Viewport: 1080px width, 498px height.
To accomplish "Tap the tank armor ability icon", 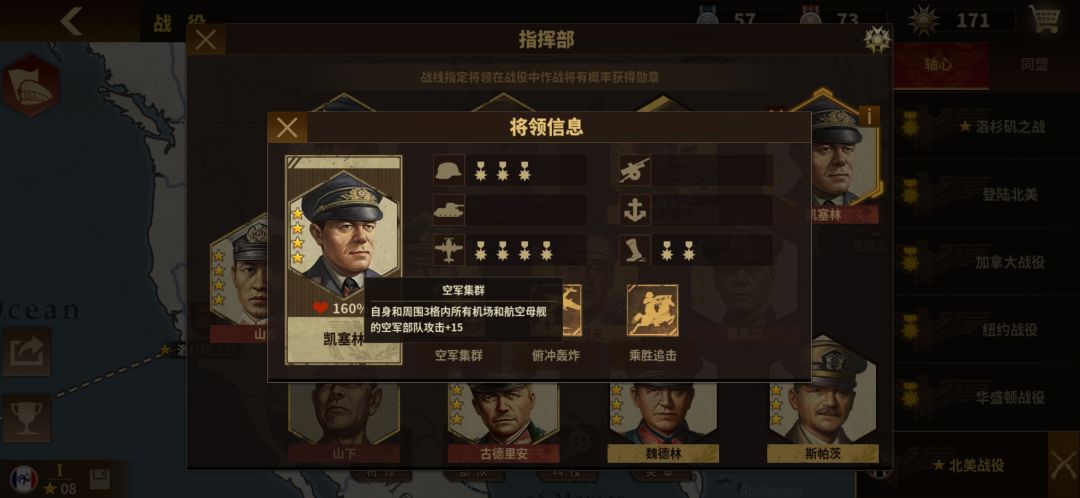I will 448,210.
